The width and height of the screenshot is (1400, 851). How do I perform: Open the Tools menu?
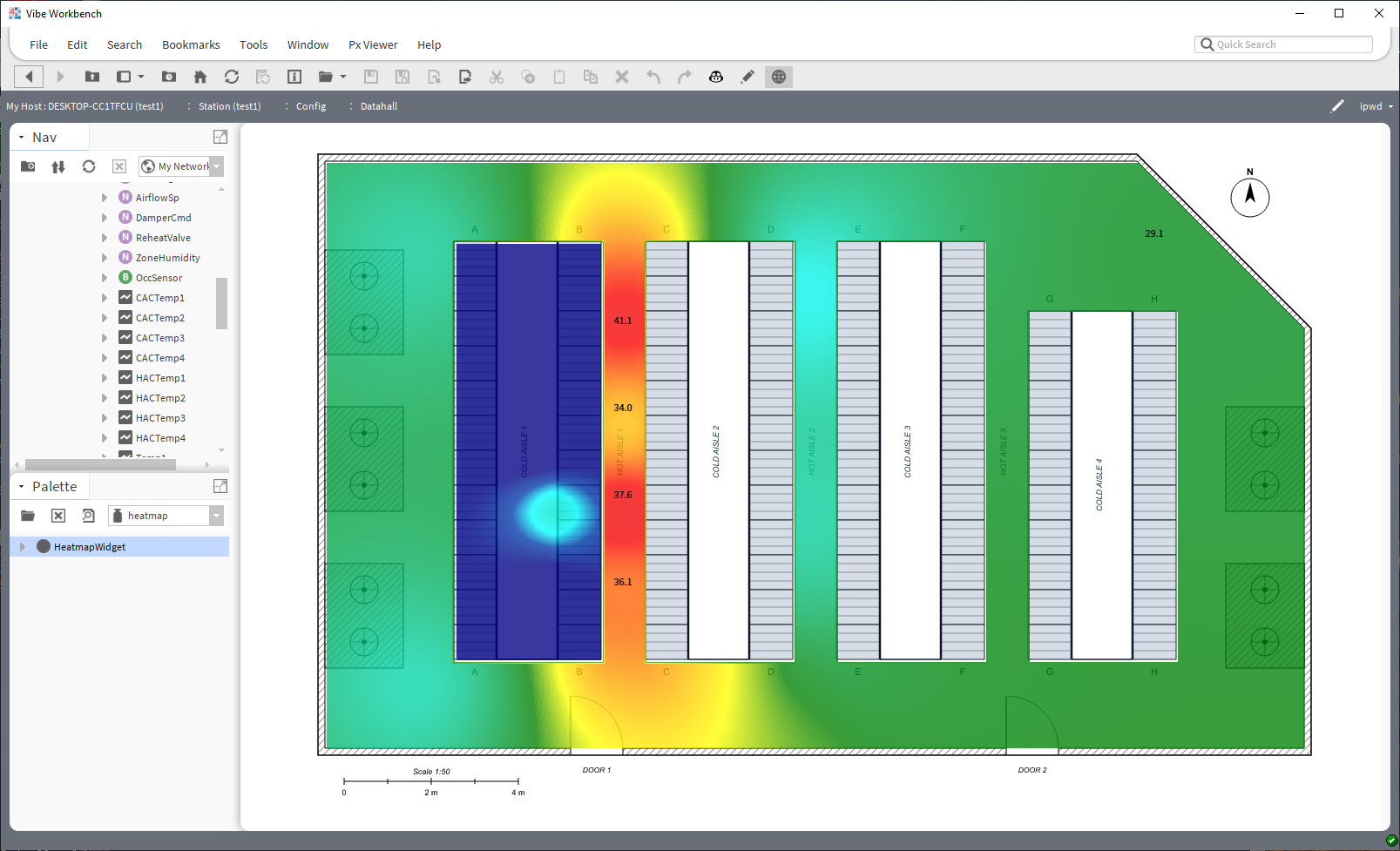(254, 45)
